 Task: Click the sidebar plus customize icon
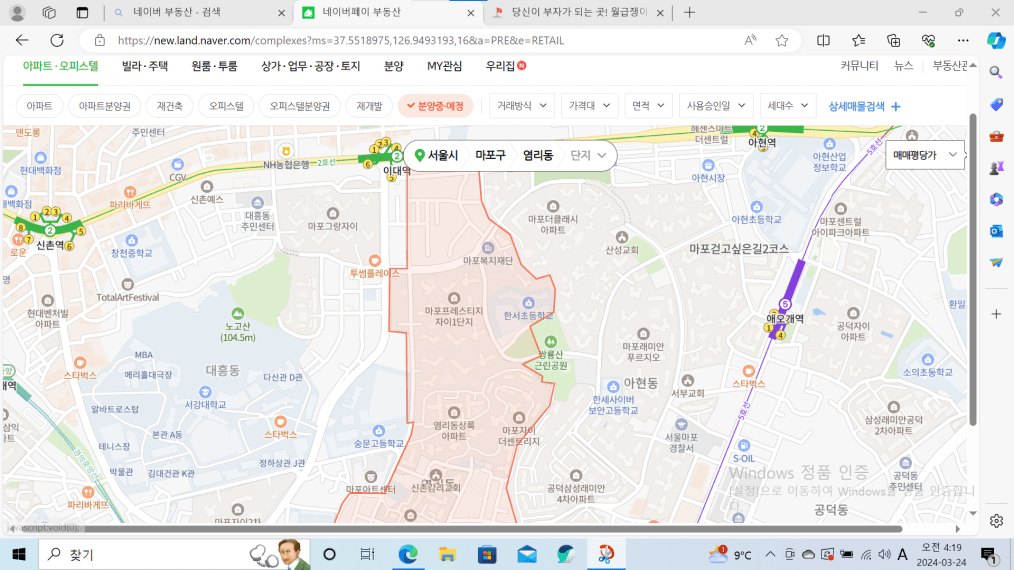(996, 314)
